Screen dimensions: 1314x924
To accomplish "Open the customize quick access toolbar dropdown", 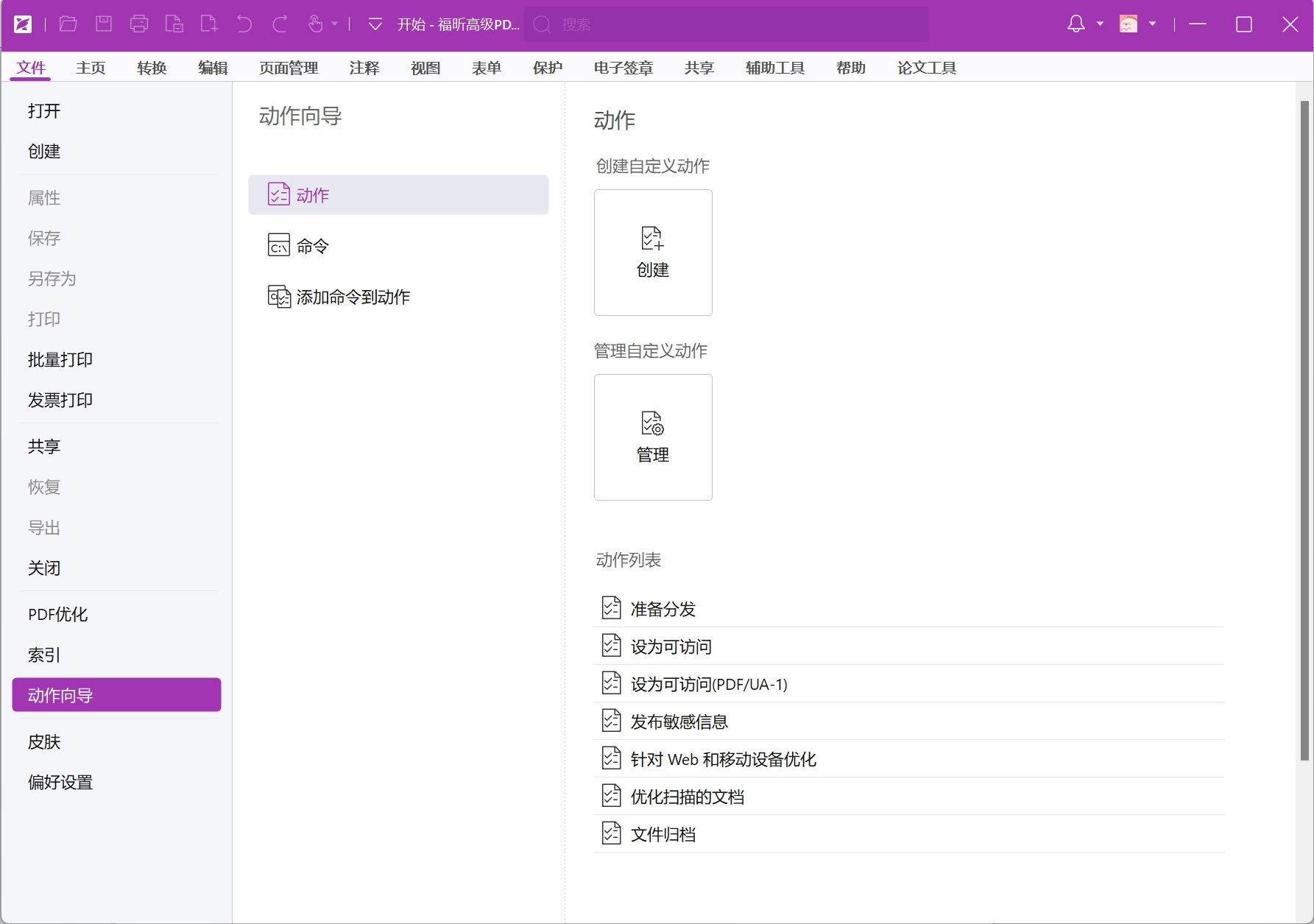I will pos(375,24).
